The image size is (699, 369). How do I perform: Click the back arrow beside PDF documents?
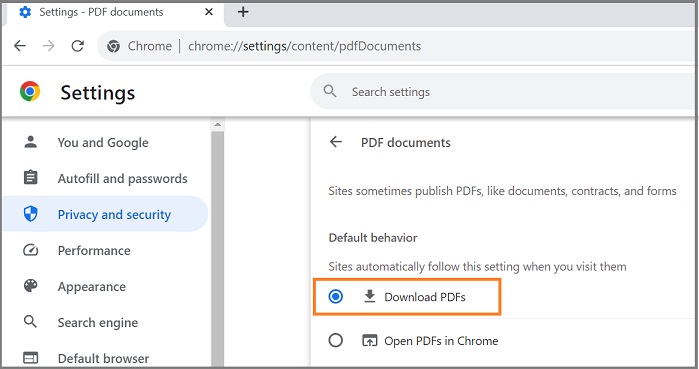pos(336,142)
